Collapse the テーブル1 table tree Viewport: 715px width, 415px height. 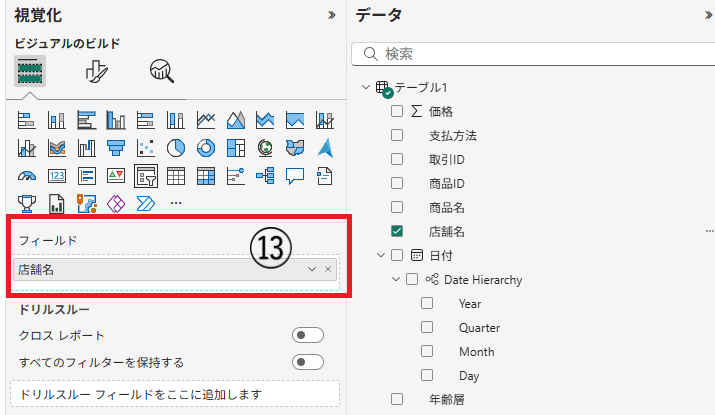[x=366, y=88]
